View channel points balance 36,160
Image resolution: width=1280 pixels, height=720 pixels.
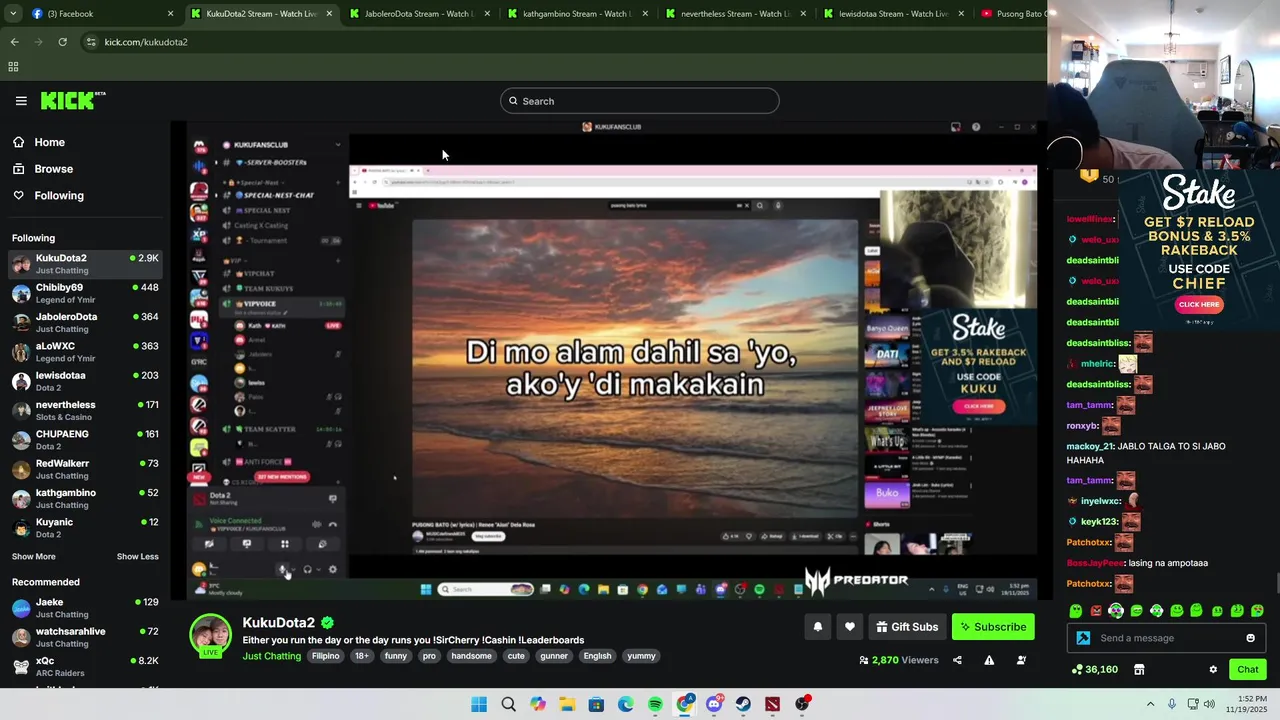pyautogui.click(x=1094, y=669)
